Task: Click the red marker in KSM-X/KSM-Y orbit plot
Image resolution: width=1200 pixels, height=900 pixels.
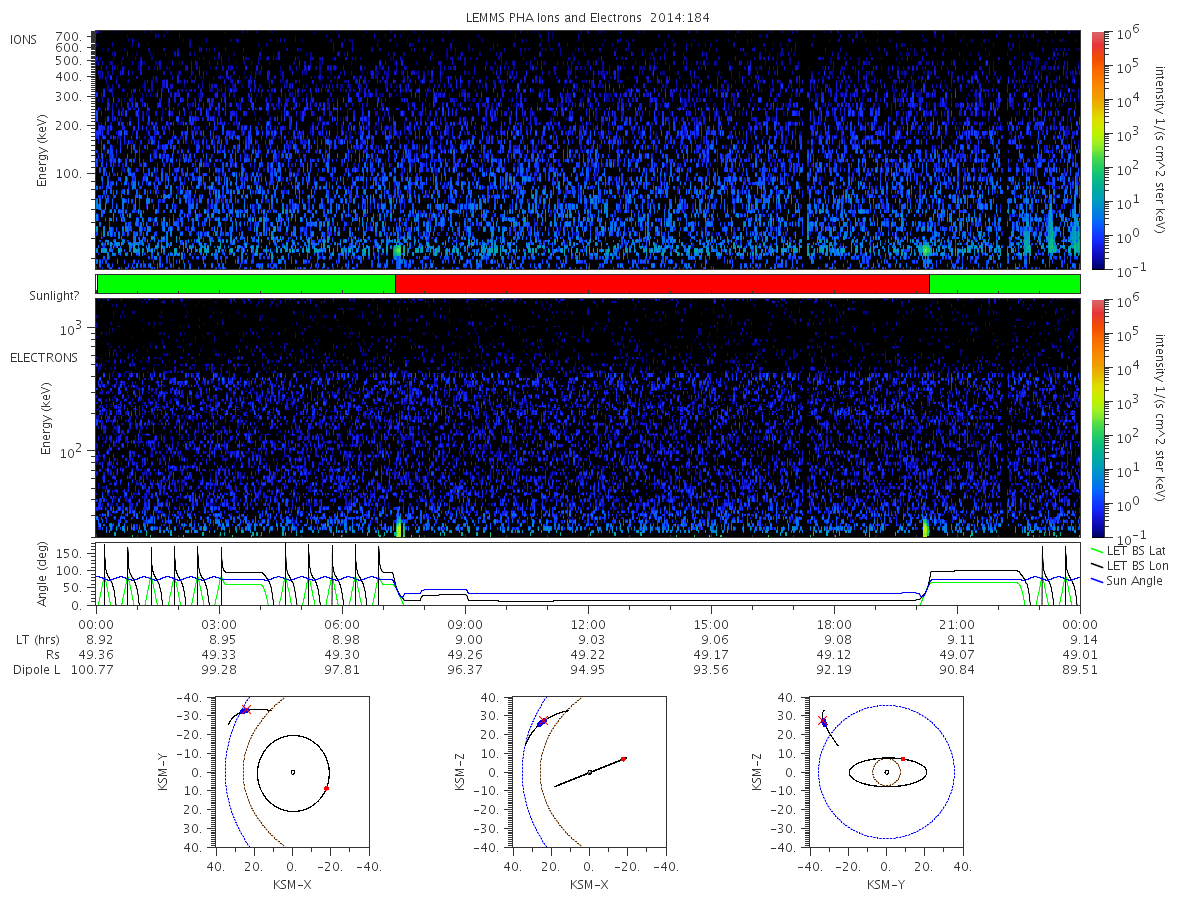Action: pyautogui.click(x=326, y=789)
